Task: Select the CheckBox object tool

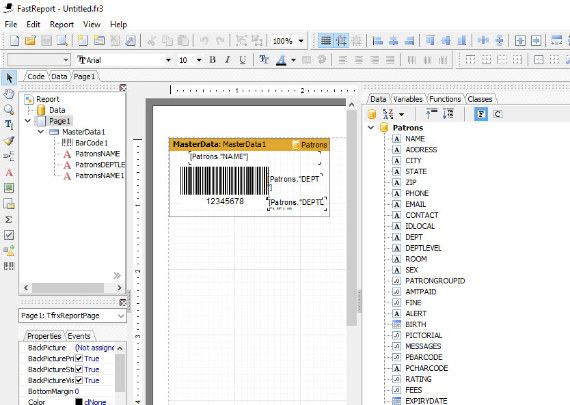Action: [9, 235]
